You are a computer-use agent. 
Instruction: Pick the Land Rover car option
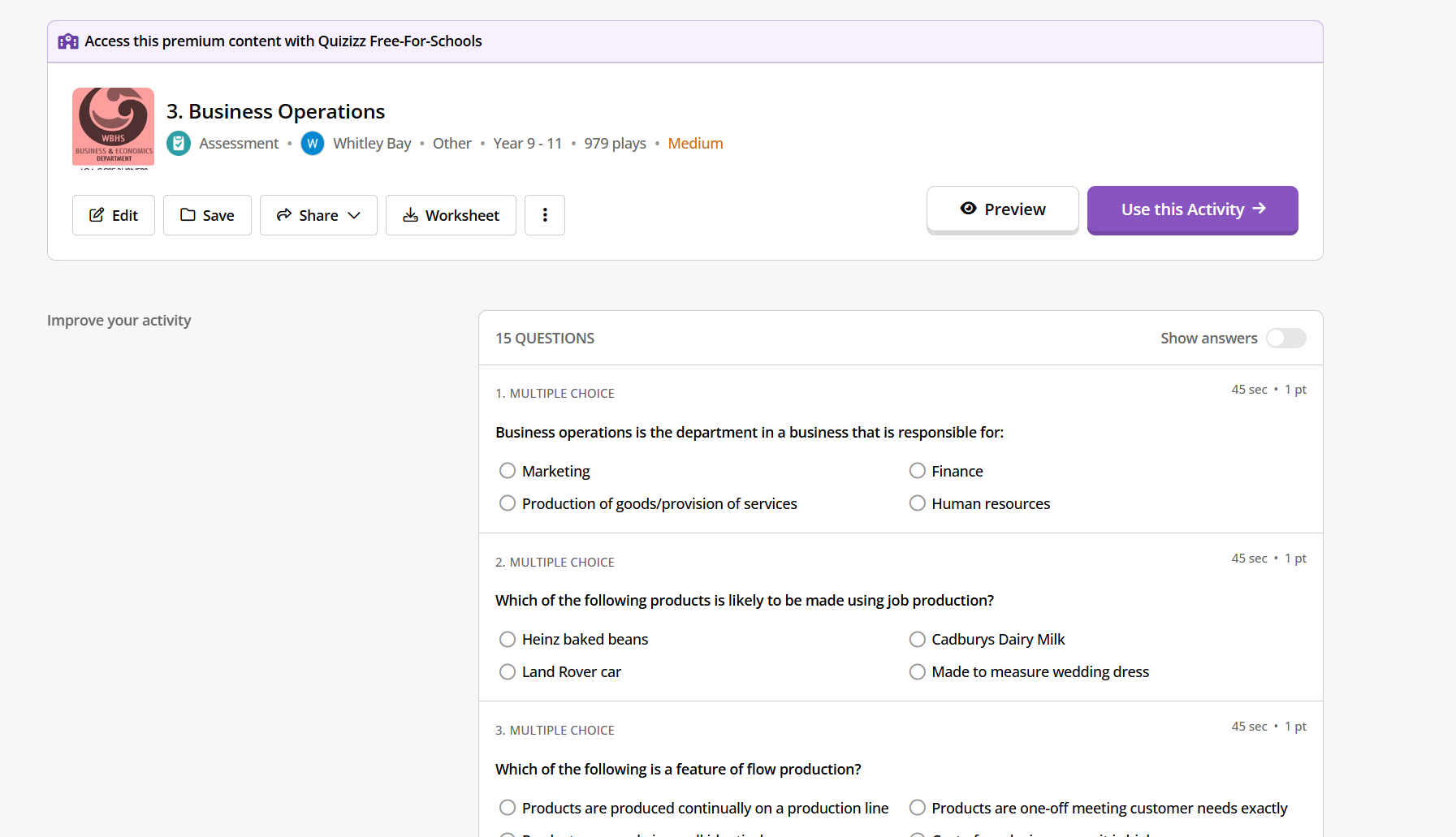coord(508,672)
